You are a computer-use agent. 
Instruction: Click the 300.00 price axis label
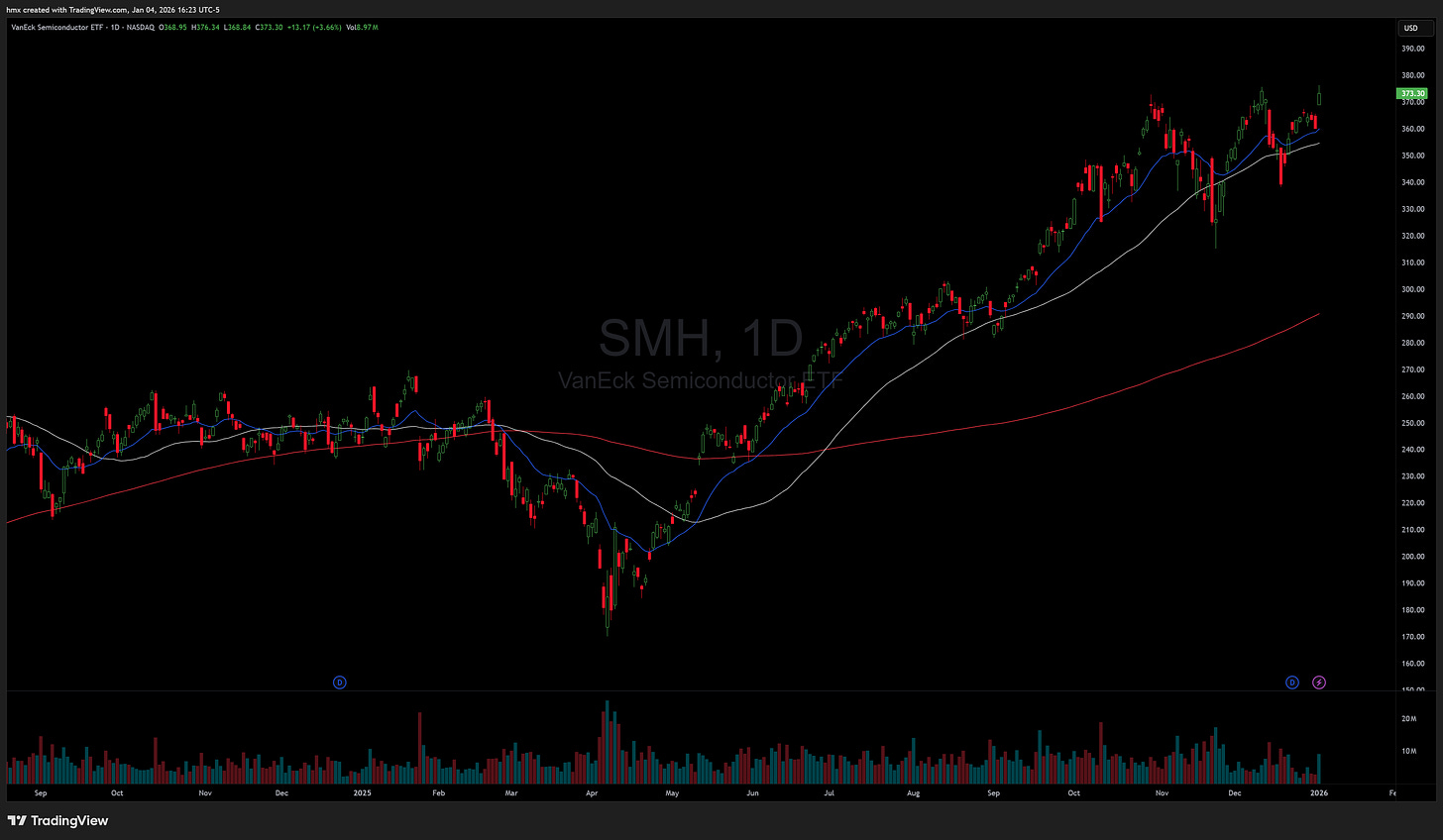1413,289
